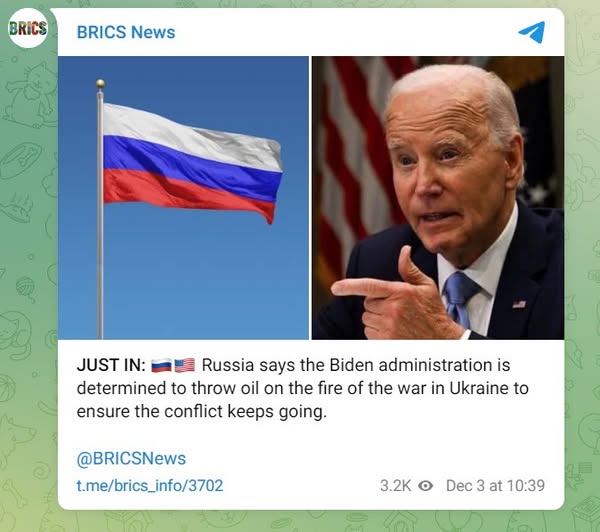600x532 pixels.
Task: Click the small flag lapel pin on suit
Action: pos(519,304)
